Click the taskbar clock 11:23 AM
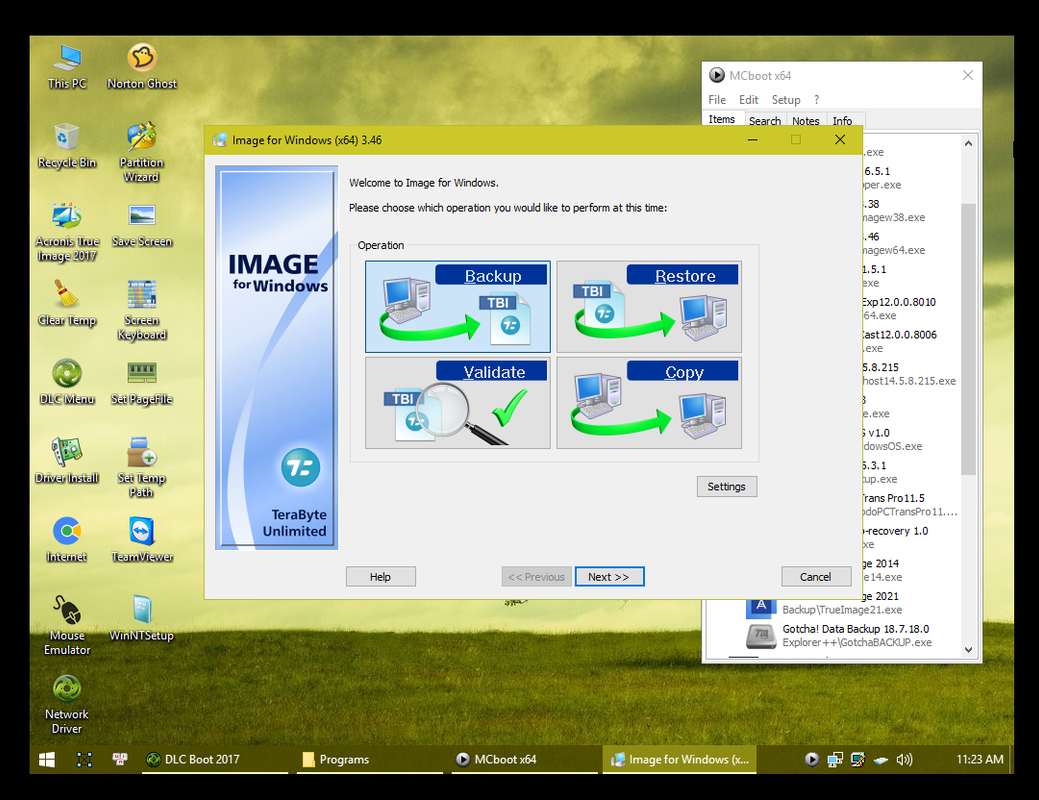1039x800 pixels. [x=979, y=760]
